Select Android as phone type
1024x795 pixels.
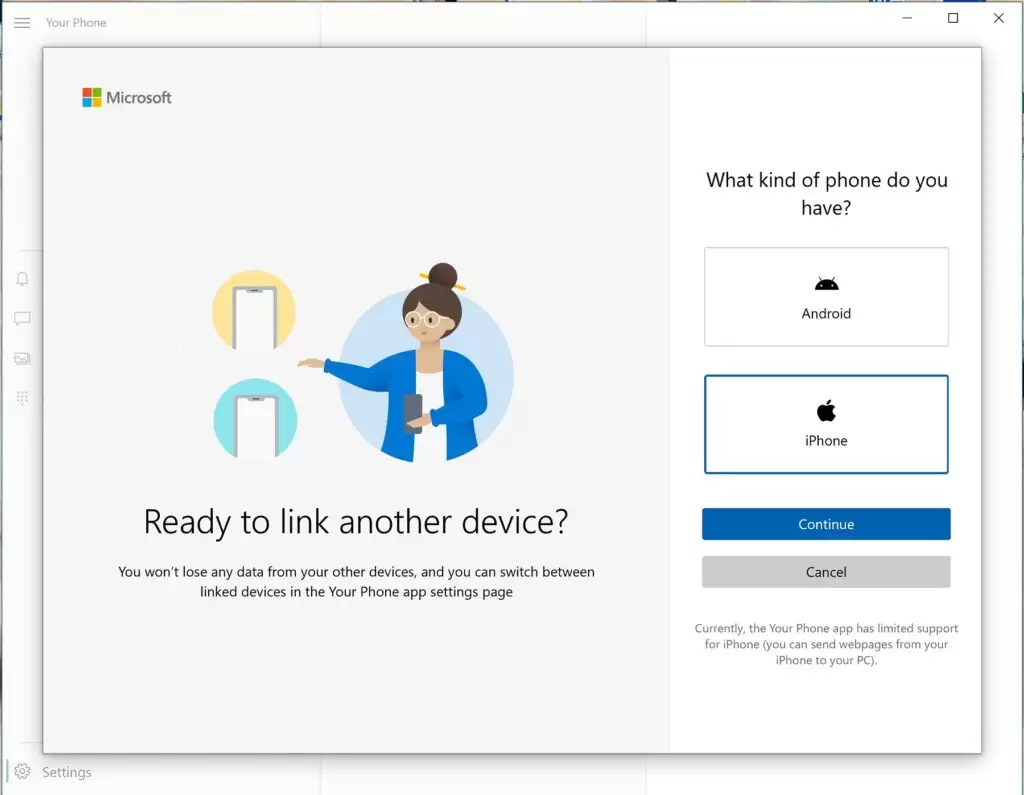click(826, 297)
